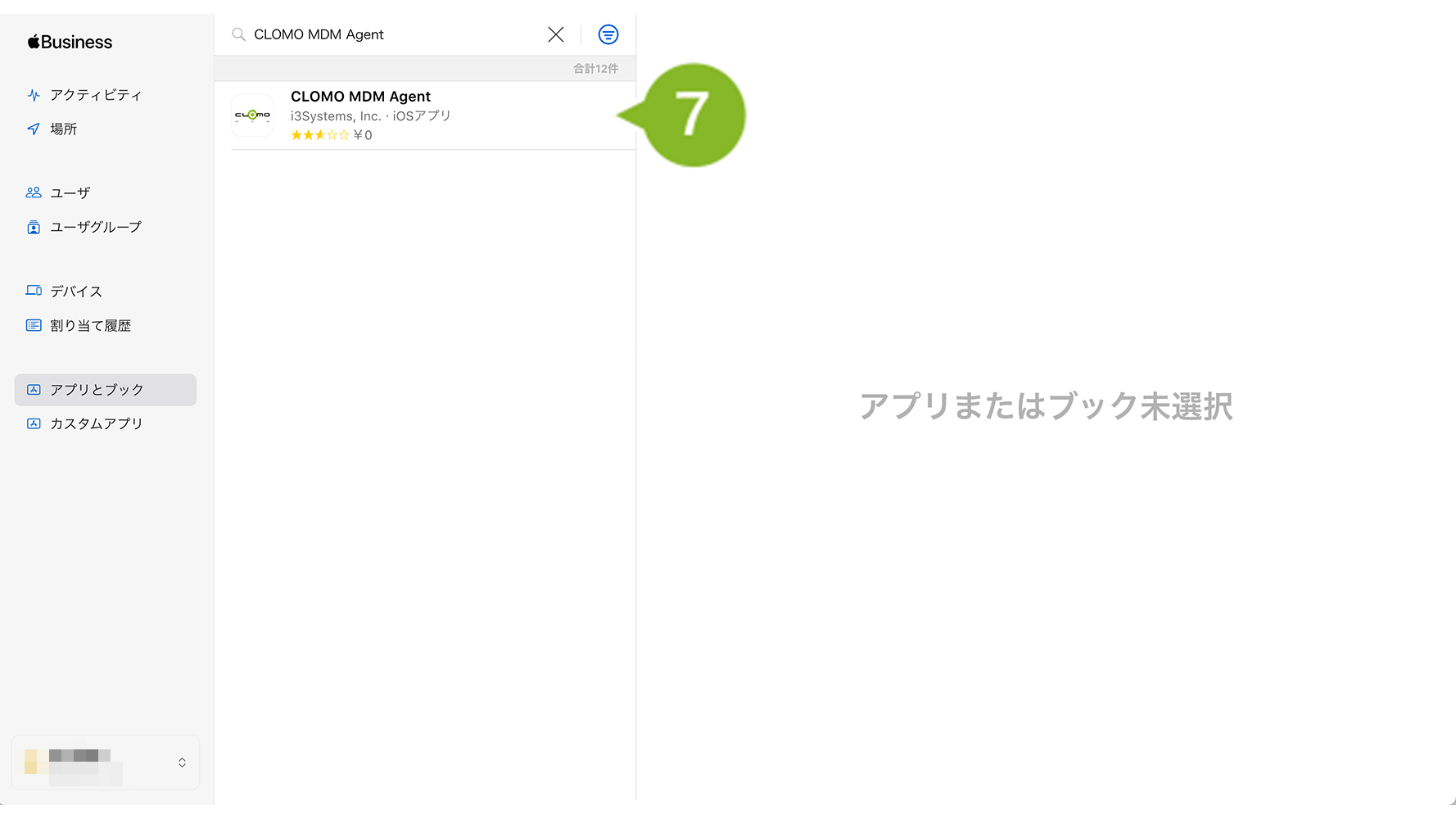Click the magnifying glass search icon
Viewport: 1456px width, 819px height.
238,34
